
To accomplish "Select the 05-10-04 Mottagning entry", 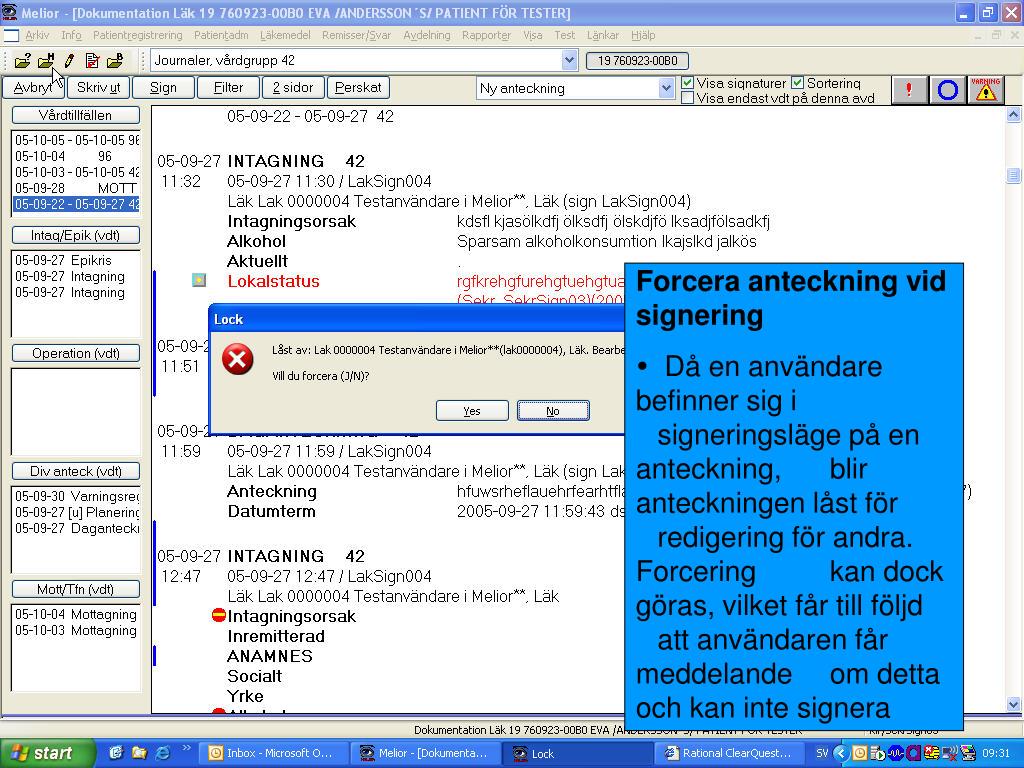I will 76,614.
